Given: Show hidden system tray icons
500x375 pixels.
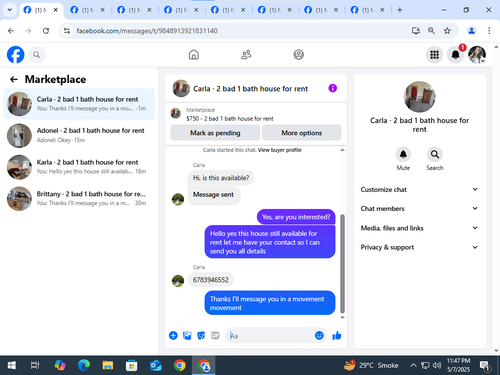Looking at the screenshot, I should [x=413, y=365].
